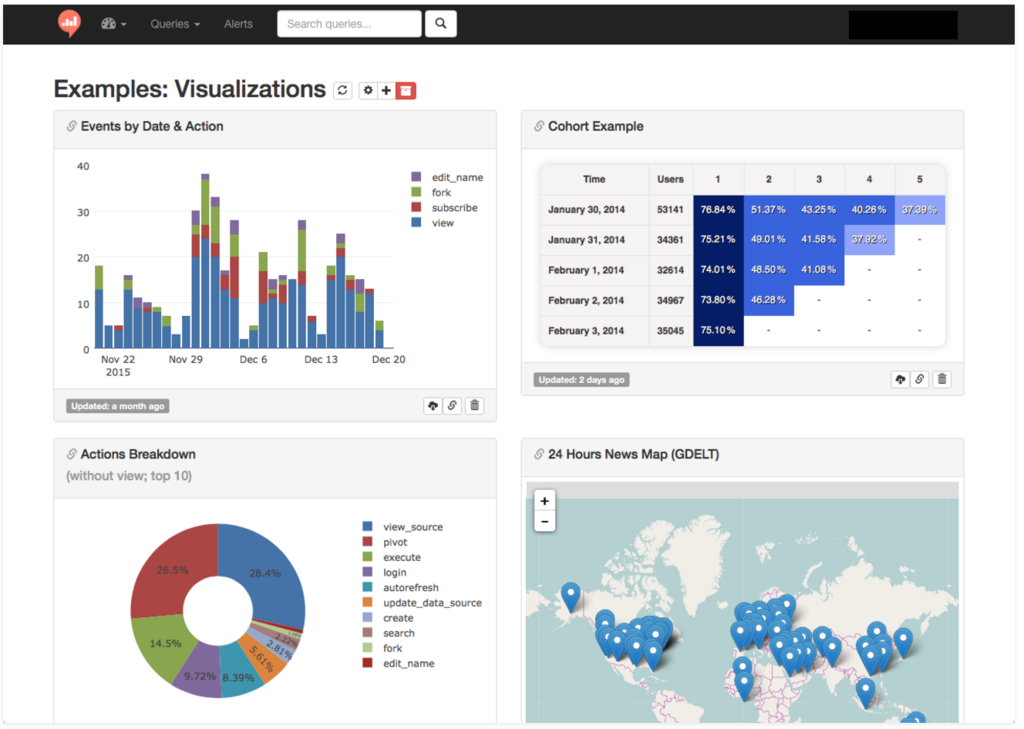Open dashboard settings gear icon
Image resolution: width=1024 pixels, height=729 pixels.
368,90
